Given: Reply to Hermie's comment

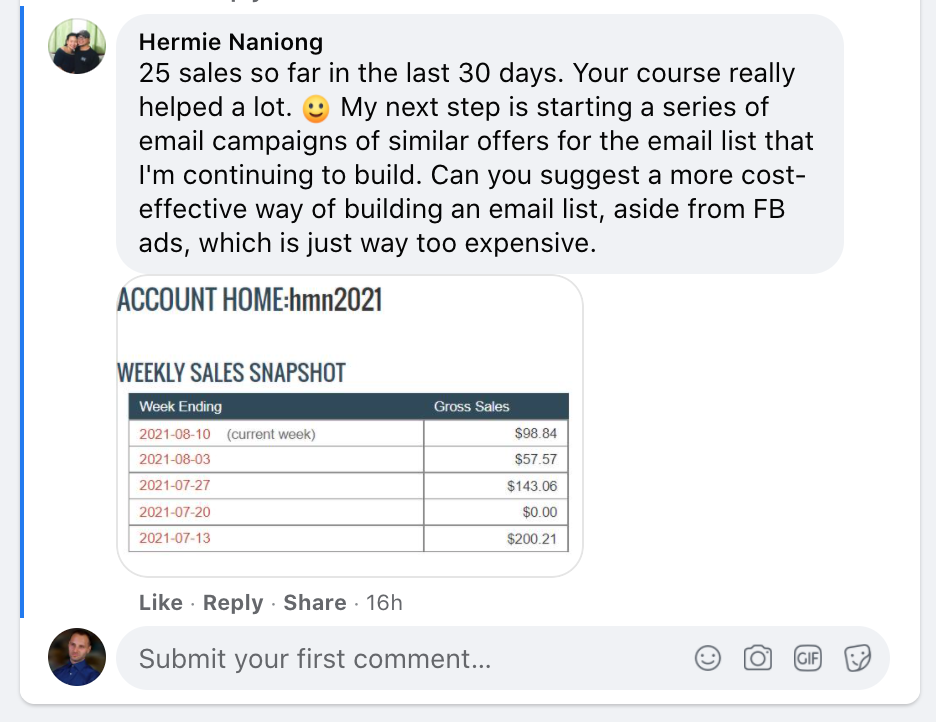Looking at the screenshot, I should (x=233, y=603).
